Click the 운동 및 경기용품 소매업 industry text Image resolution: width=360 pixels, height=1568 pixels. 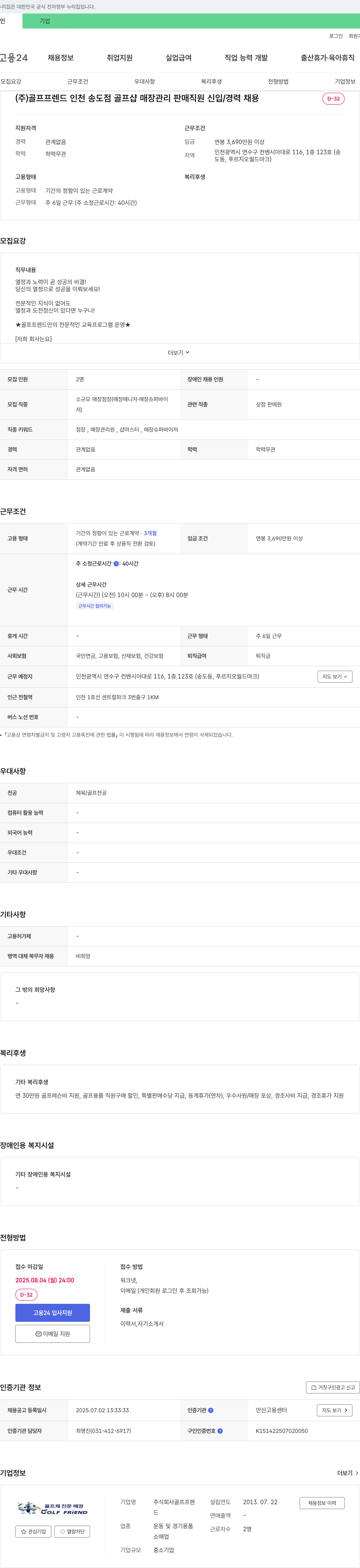(x=173, y=1532)
